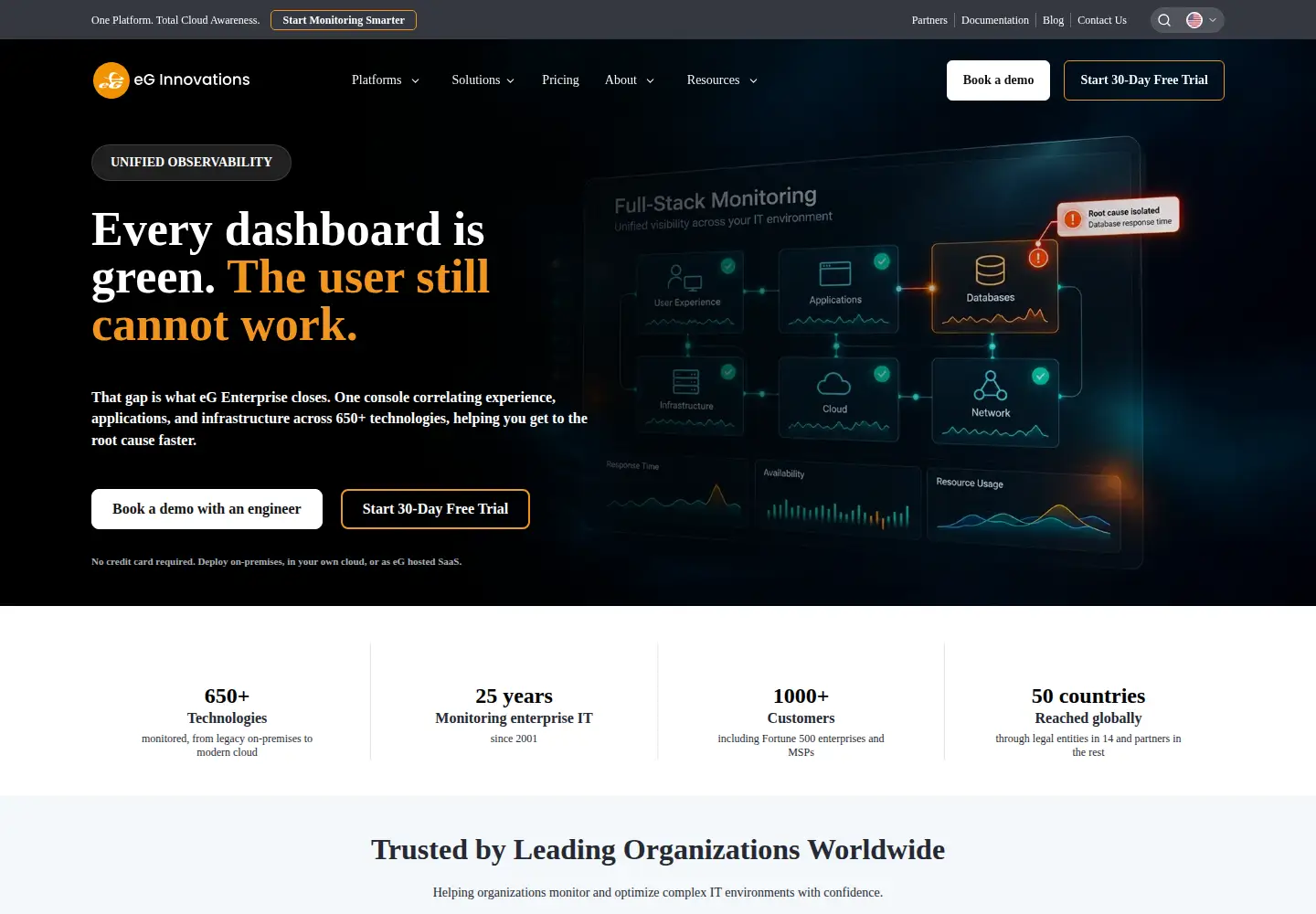Screen dimensions: 1316x914
Task: Click the green check on Network tile
Action: tap(1040, 376)
